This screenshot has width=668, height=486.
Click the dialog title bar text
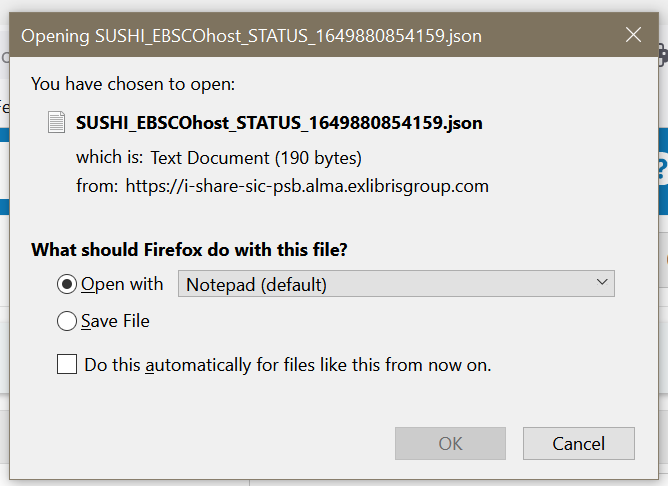[x=251, y=36]
